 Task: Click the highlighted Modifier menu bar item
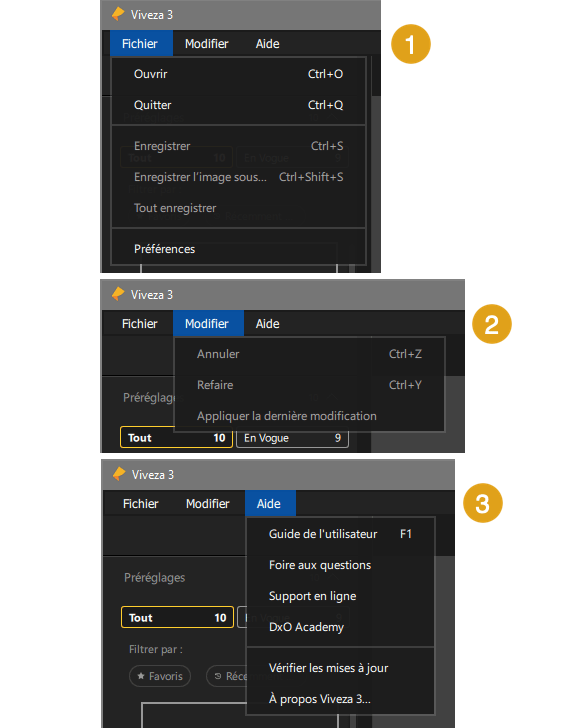(x=208, y=324)
